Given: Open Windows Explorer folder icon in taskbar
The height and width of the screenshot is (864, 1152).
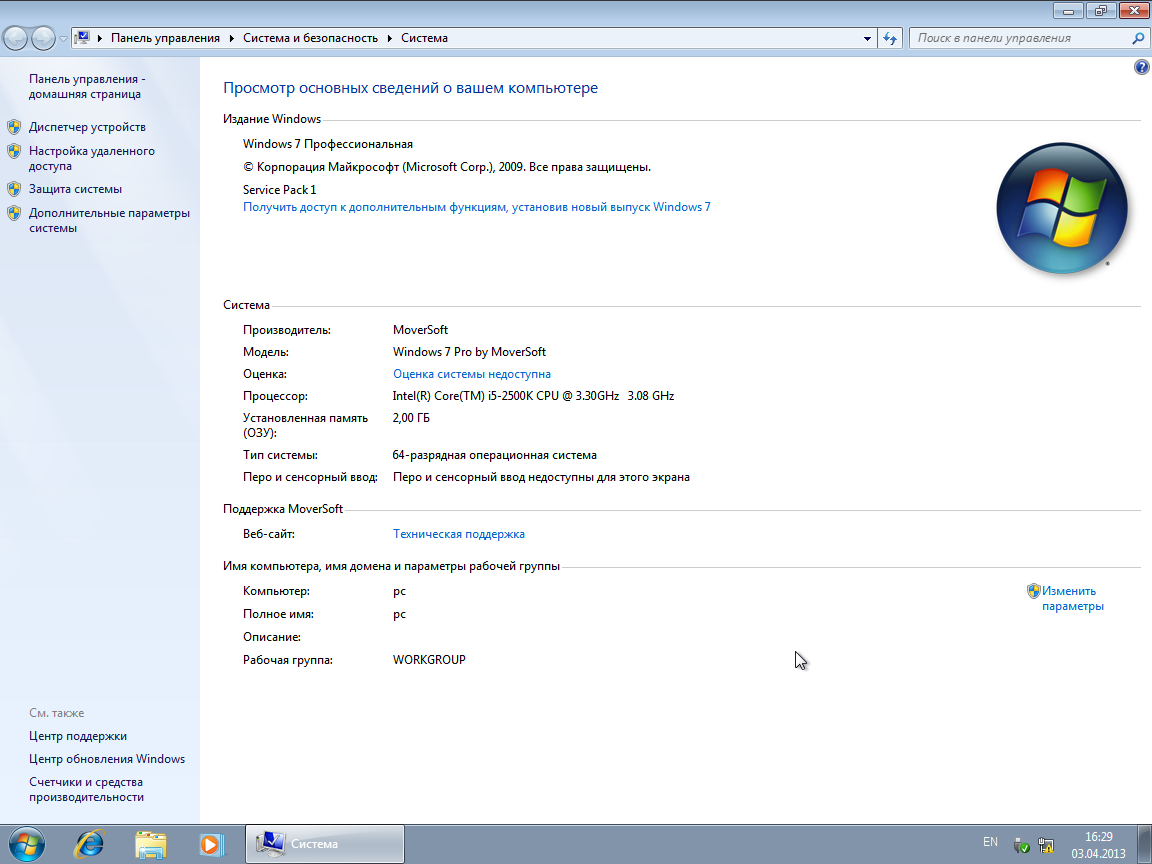Looking at the screenshot, I should point(150,844).
